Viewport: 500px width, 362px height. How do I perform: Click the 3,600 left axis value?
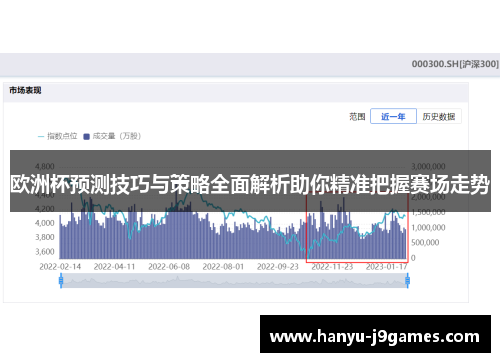(x=45, y=252)
